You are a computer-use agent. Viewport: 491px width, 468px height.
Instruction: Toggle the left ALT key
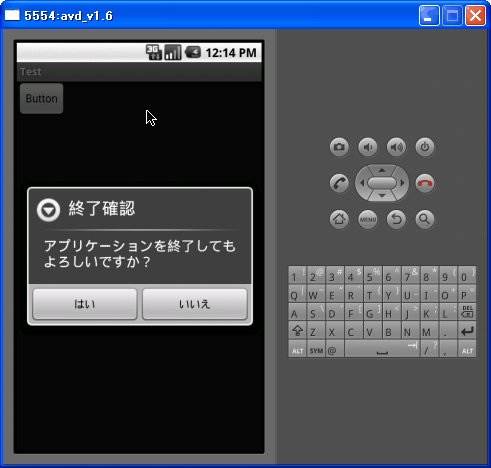point(297,350)
